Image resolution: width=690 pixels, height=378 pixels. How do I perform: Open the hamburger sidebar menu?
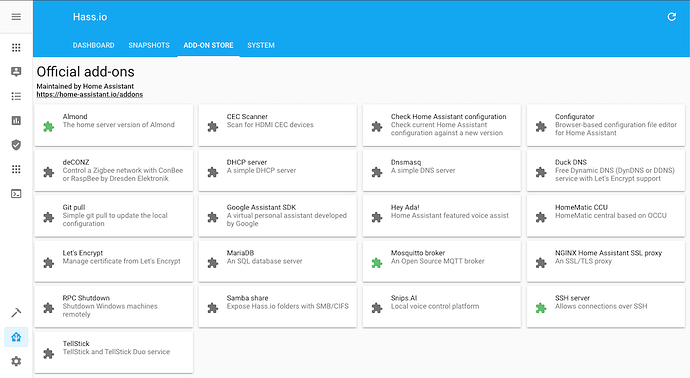[16, 17]
